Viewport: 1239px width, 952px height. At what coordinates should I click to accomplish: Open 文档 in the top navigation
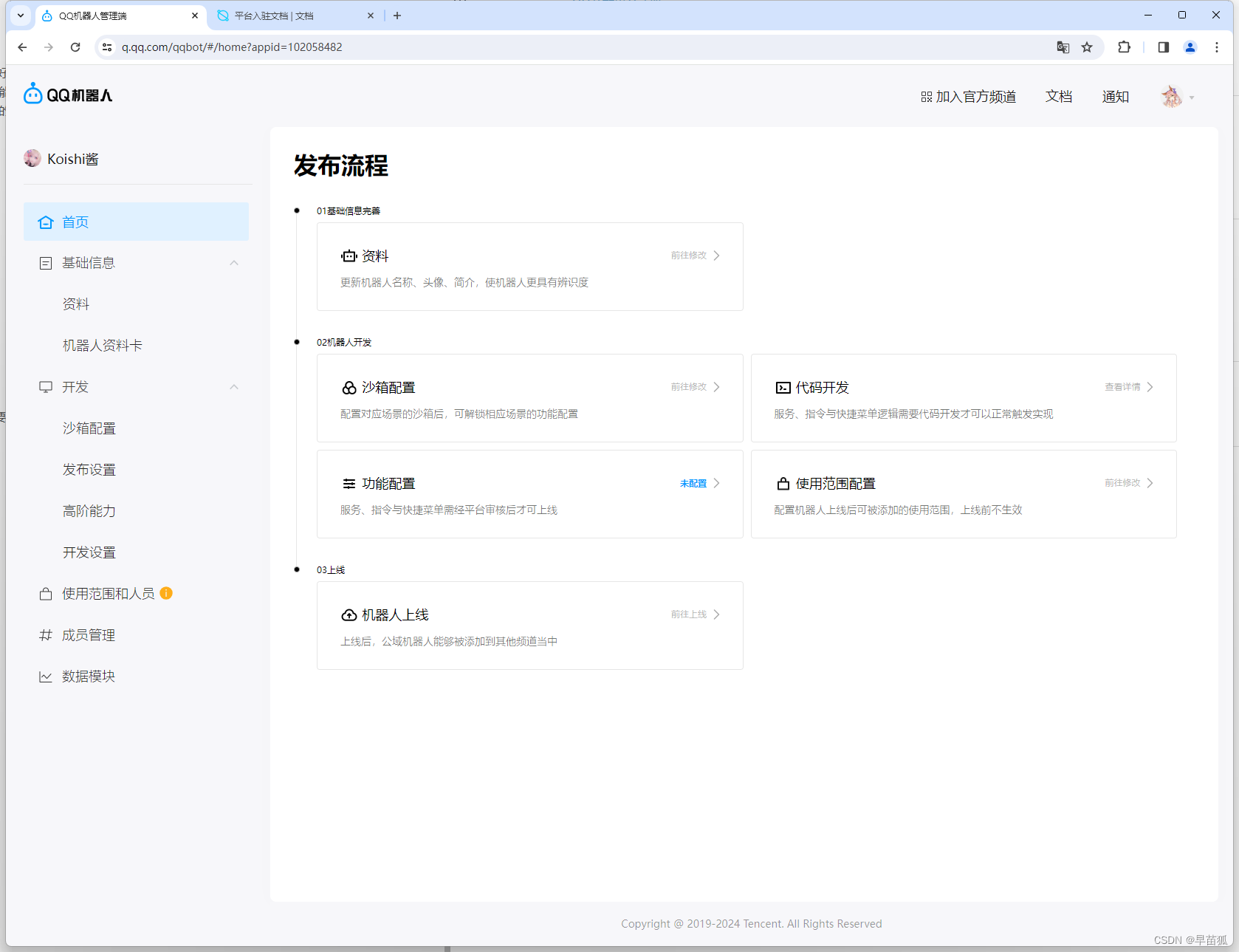coord(1059,97)
